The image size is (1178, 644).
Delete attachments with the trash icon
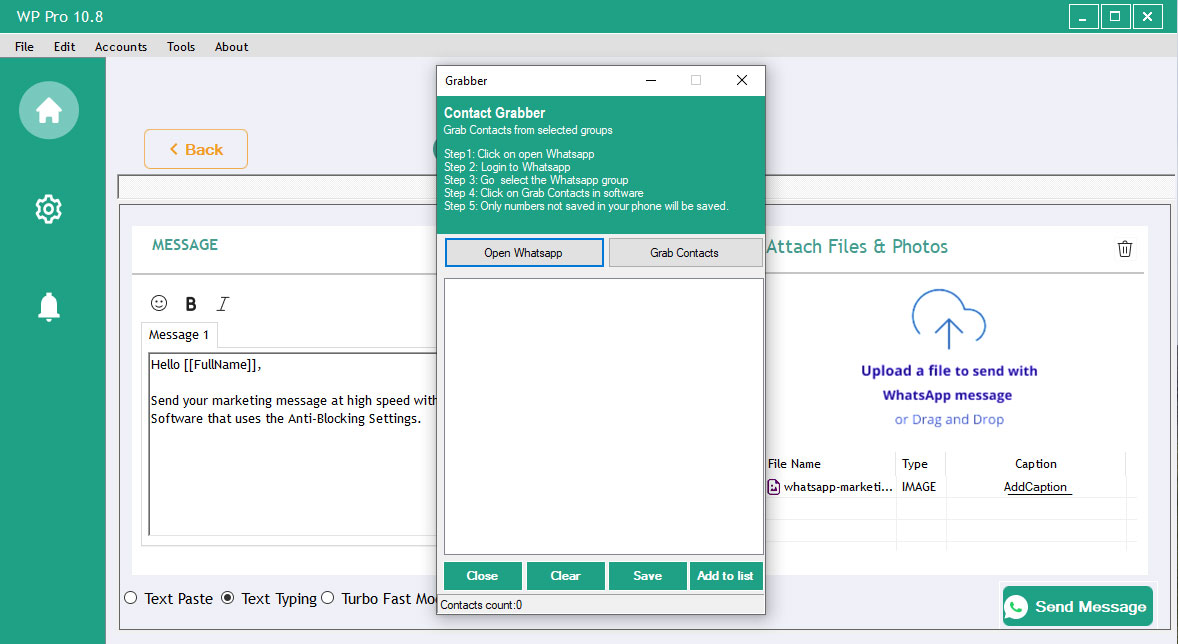(x=1125, y=249)
